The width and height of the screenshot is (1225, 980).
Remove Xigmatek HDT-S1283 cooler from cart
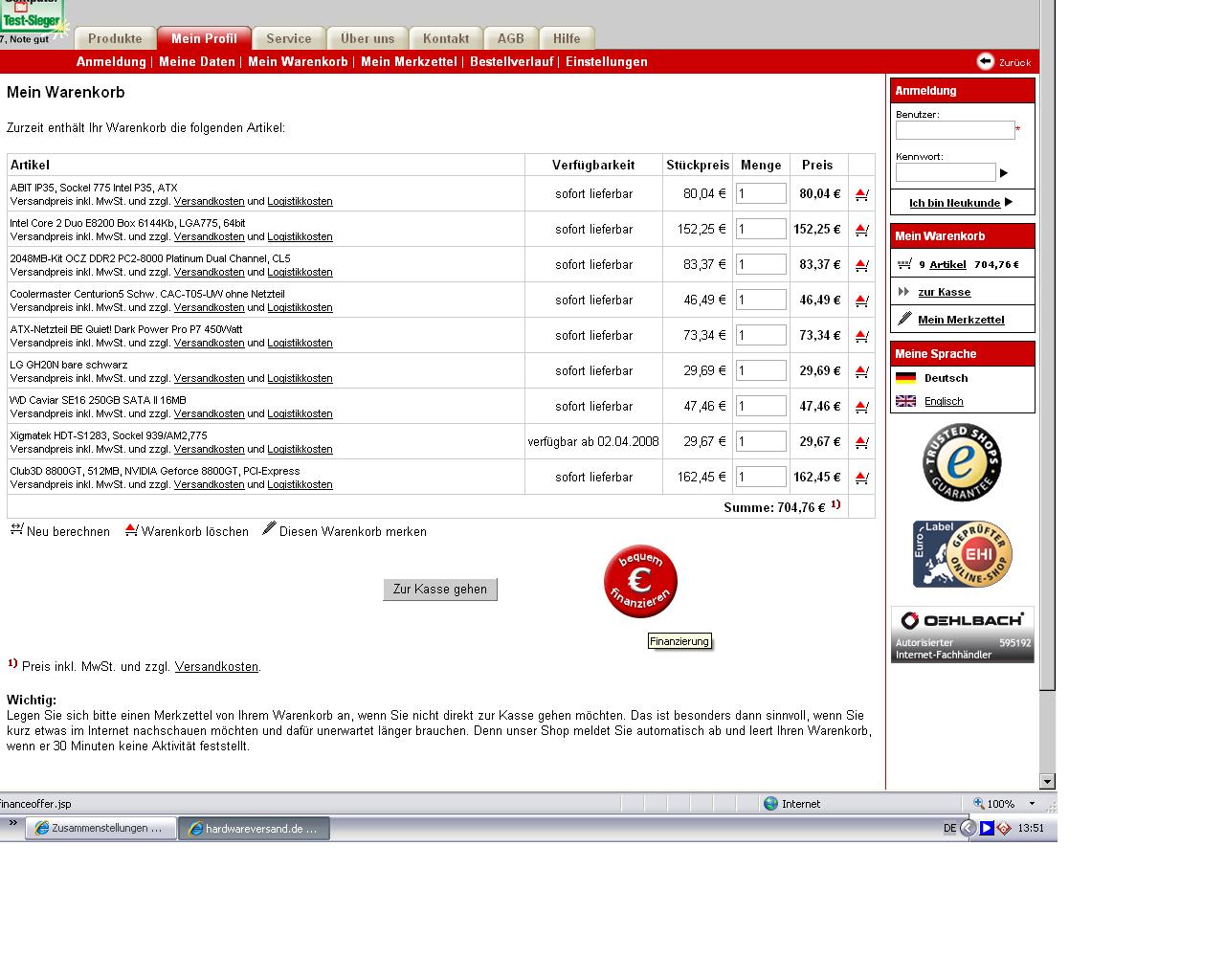coord(861,442)
